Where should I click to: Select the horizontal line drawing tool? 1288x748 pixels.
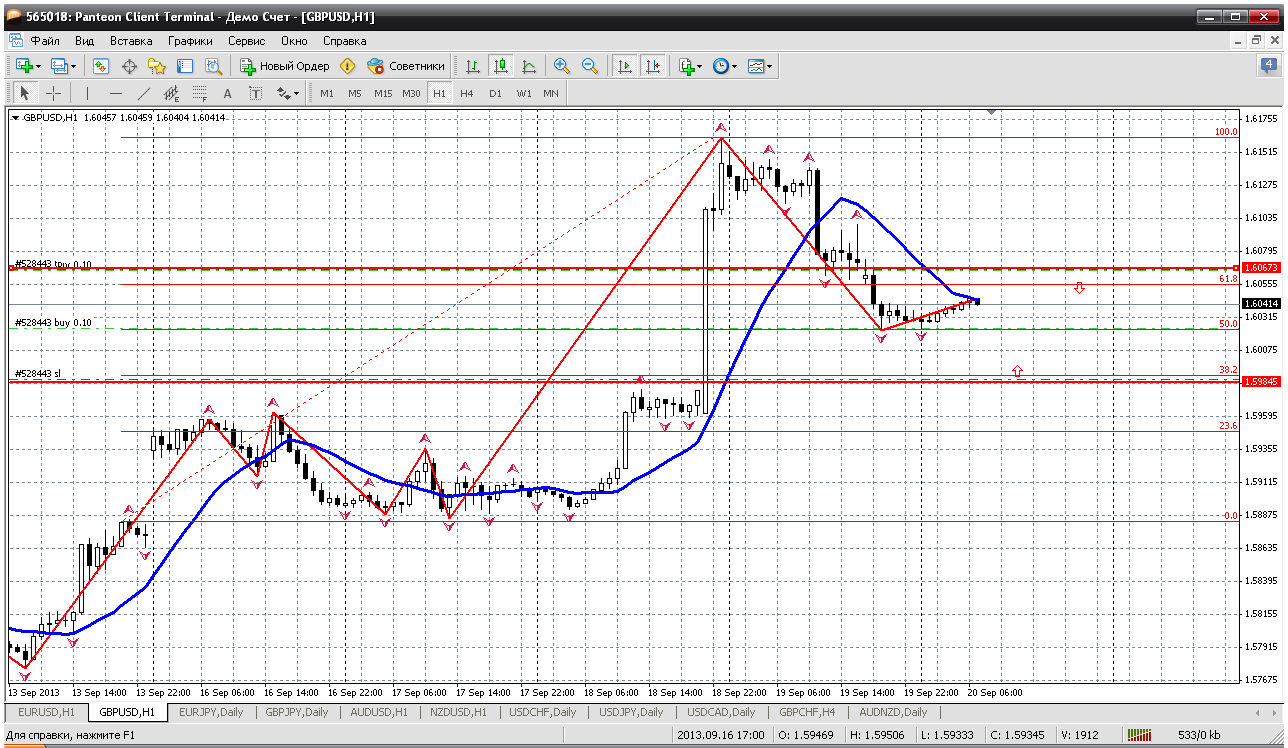pos(115,93)
